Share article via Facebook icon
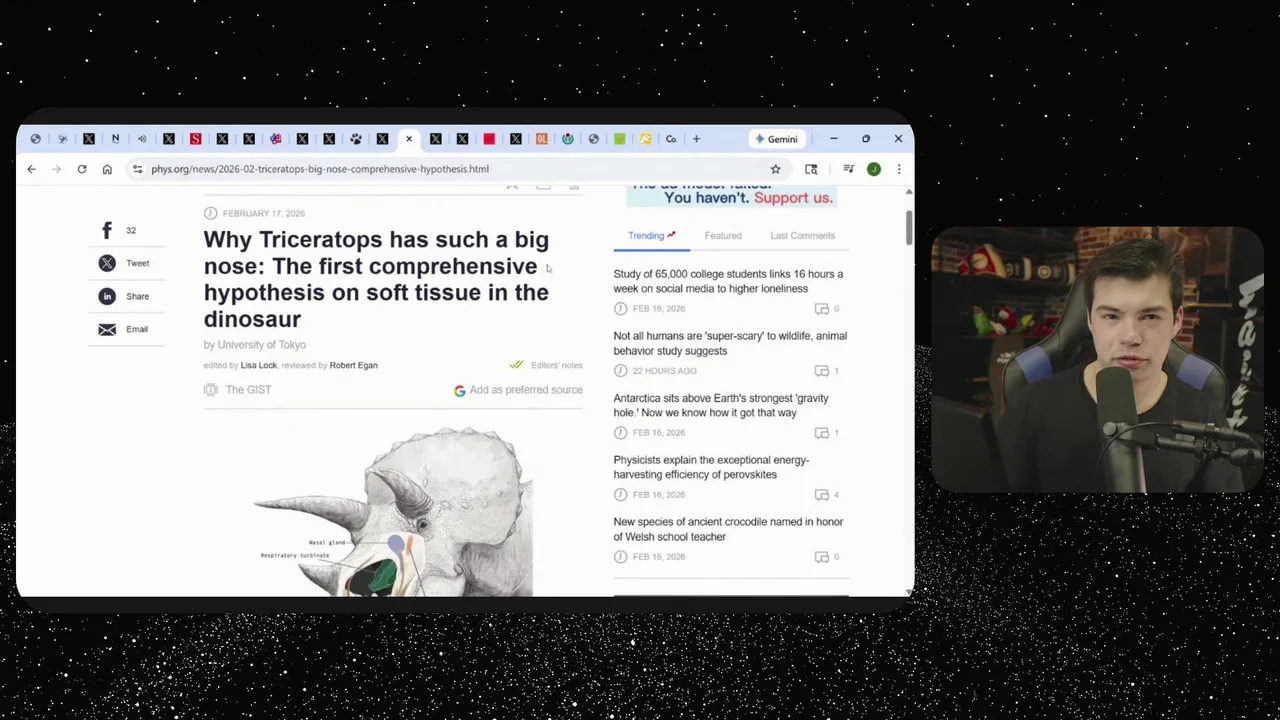This screenshot has height=720, width=1280. (x=107, y=230)
